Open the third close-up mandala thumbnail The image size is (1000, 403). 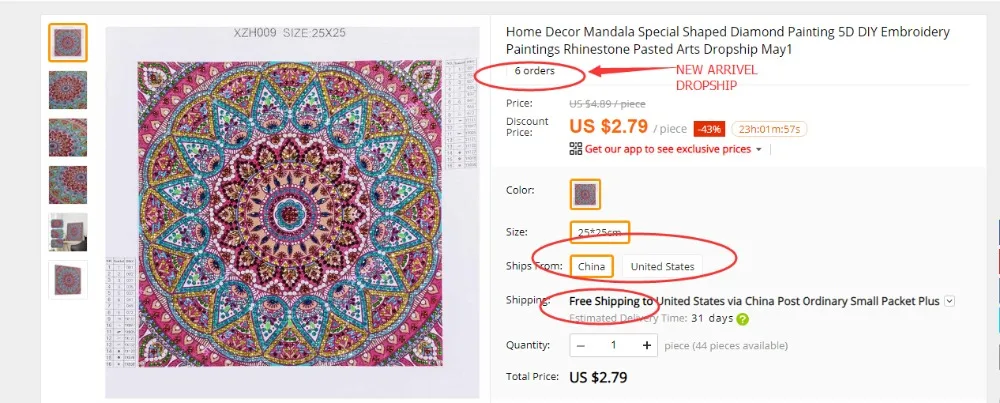[x=68, y=138]
